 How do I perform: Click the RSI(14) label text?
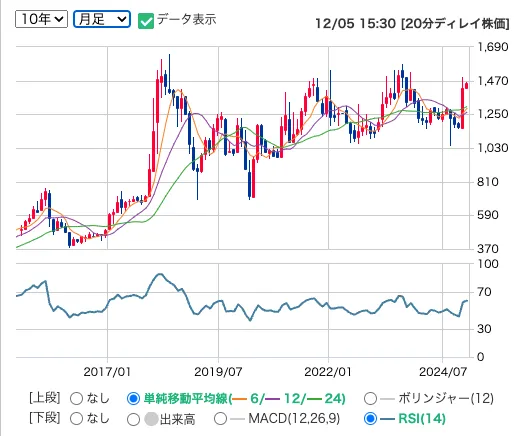point(422,419)
